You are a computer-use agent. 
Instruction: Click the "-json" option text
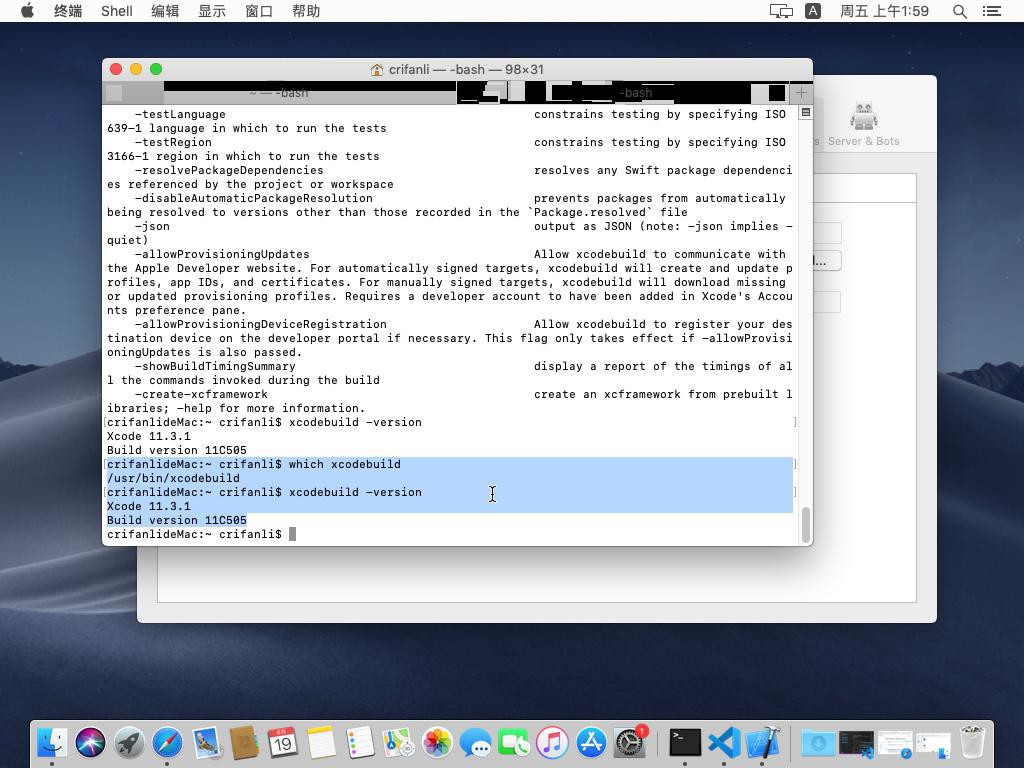152,227
